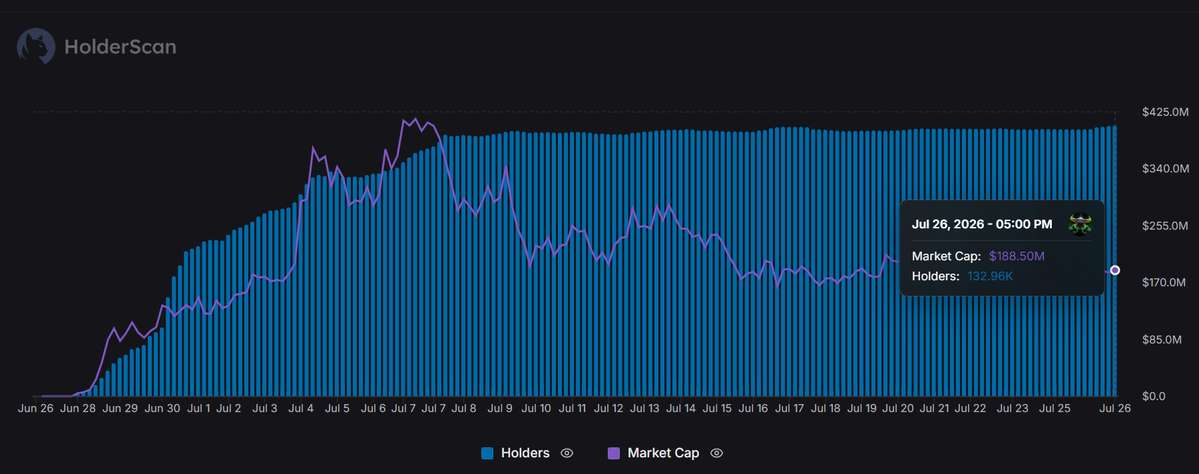Click the 'Jul 10' x-axis date label
1199x474 pixels.
(x=535, y=409)
